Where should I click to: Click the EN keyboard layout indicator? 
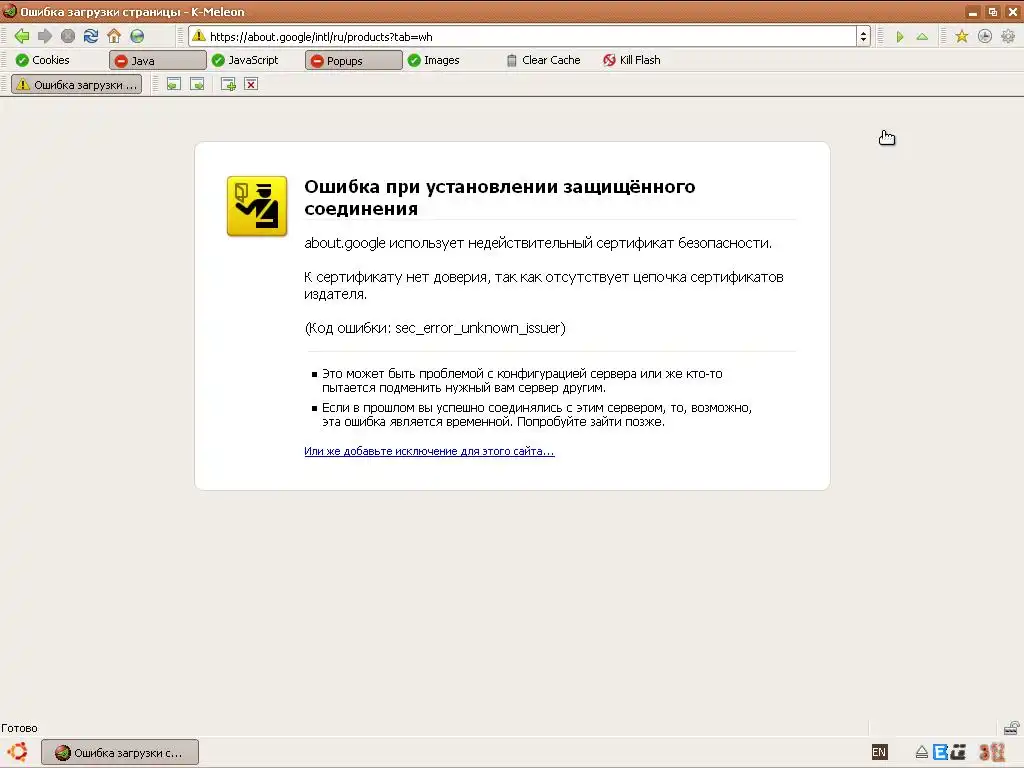click(x=879, y=752)
